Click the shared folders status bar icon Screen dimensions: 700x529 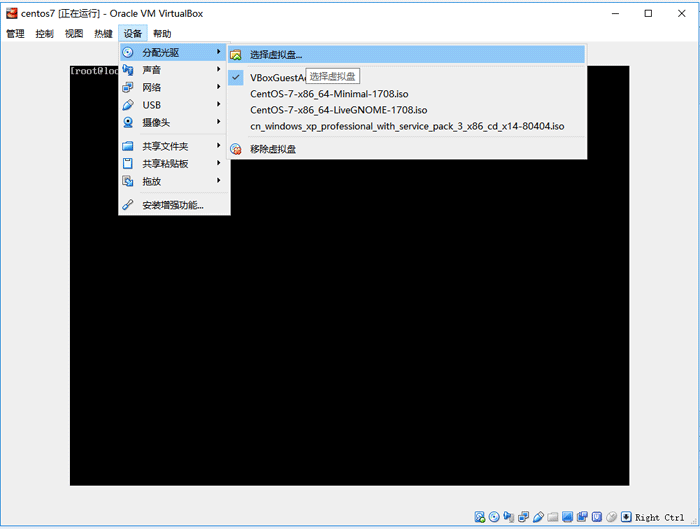pos(553,517)
